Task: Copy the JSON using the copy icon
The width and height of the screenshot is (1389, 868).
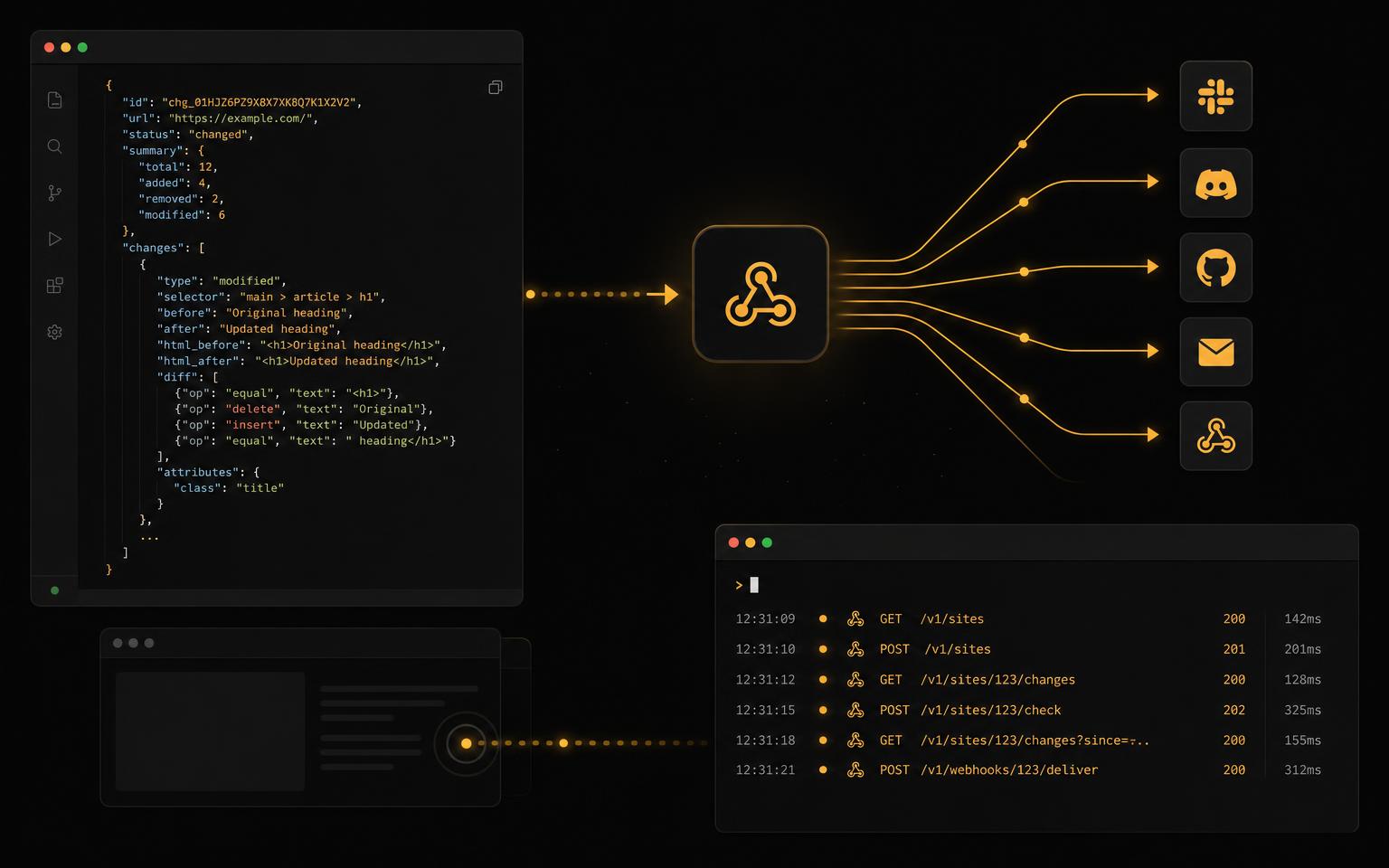Action: (496, 87)
